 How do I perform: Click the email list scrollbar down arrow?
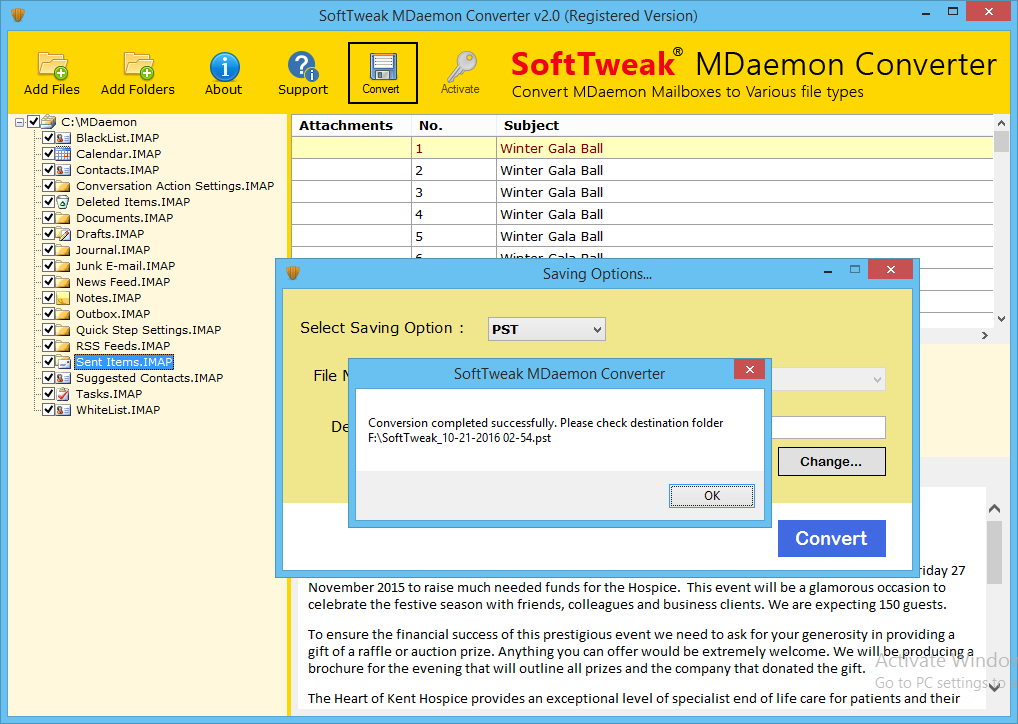(1001, 319)
